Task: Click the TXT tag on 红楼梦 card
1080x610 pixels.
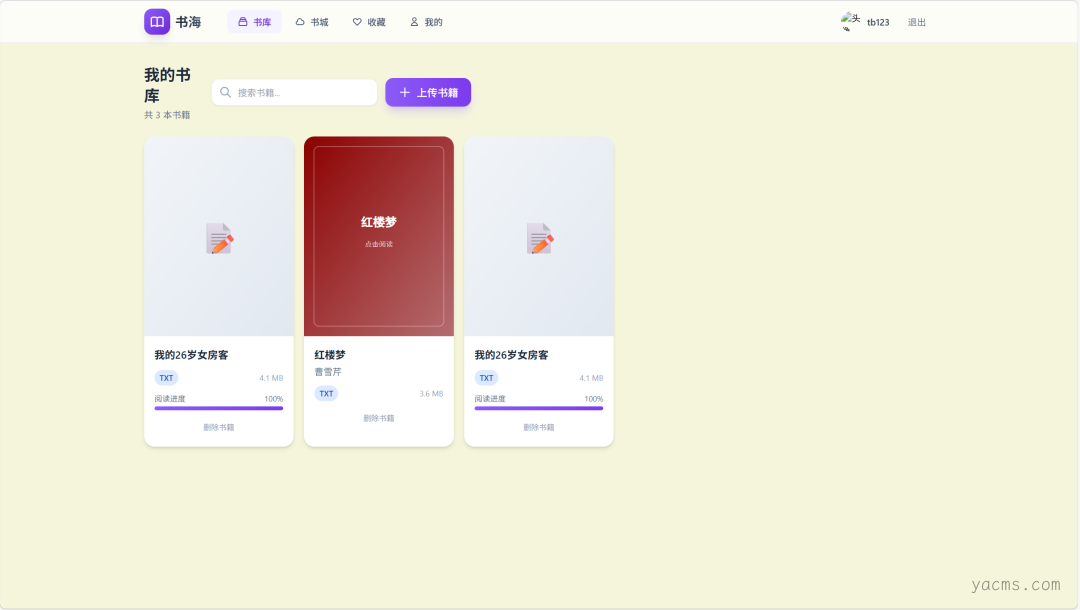Action: tap(326, 394)
